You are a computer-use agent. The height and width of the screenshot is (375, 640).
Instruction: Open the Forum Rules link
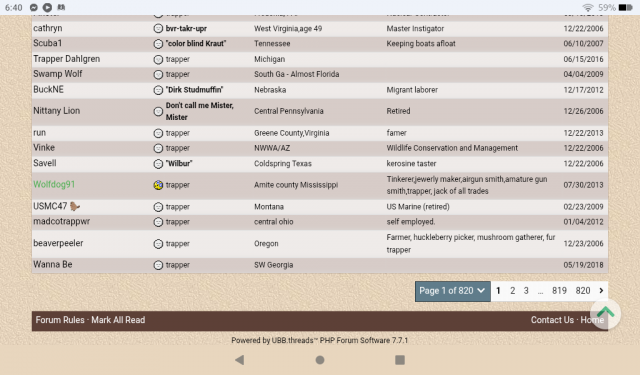(60, 320)
